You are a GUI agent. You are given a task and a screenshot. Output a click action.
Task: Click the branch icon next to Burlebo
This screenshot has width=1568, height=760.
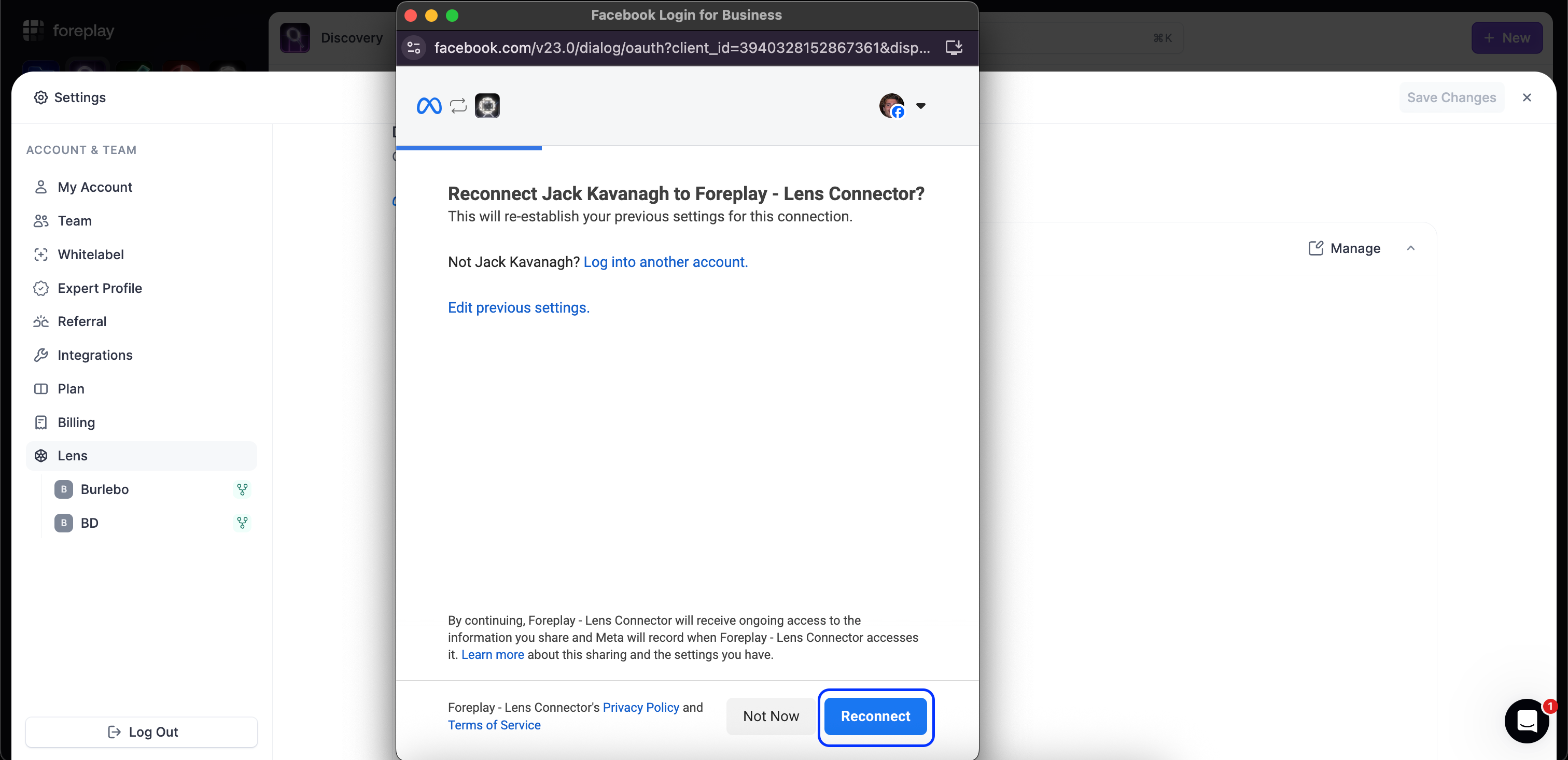242,489
